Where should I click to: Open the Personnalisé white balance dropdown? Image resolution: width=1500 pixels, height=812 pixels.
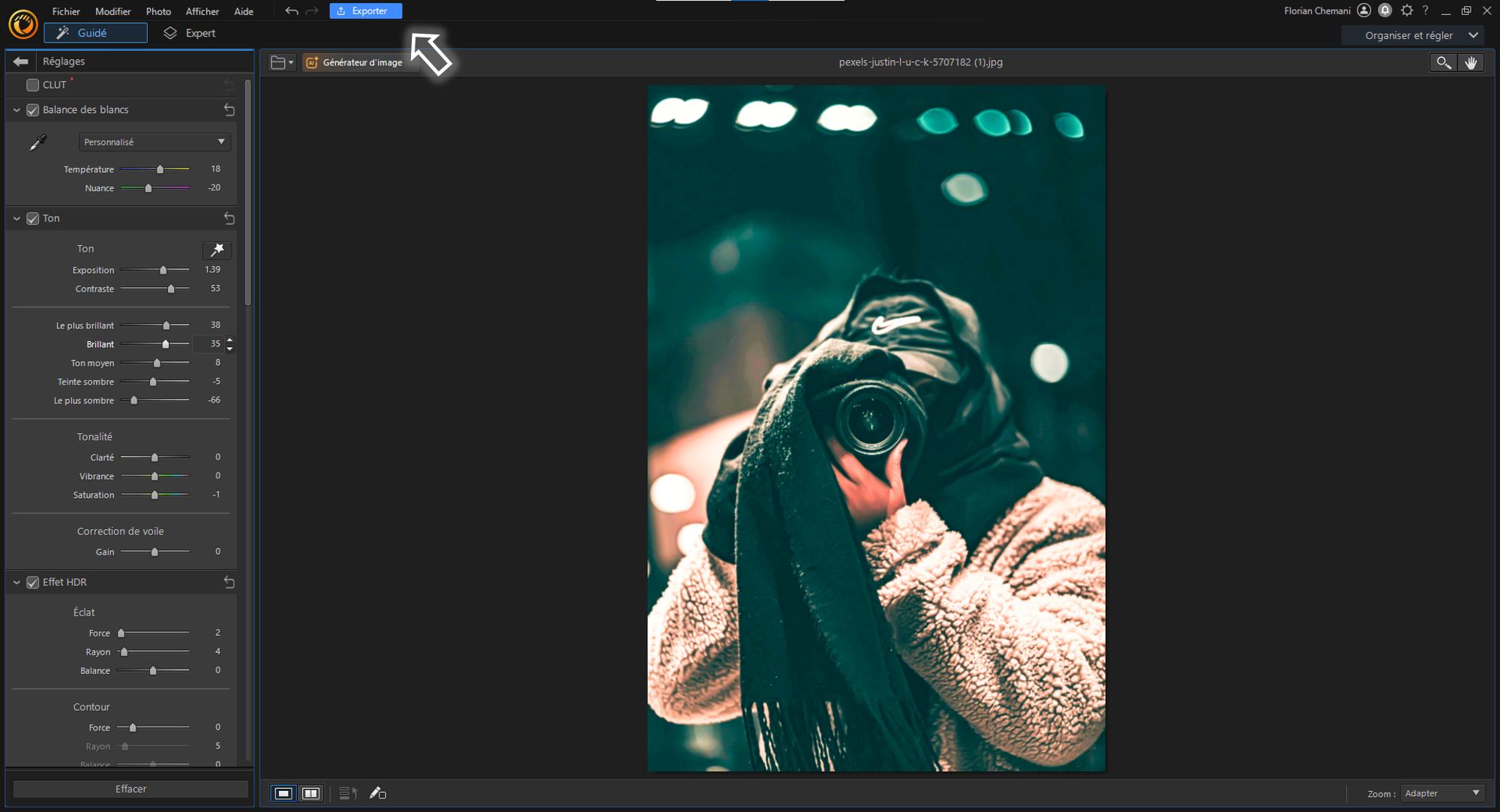pyautogui.click(x=154, y=142)
